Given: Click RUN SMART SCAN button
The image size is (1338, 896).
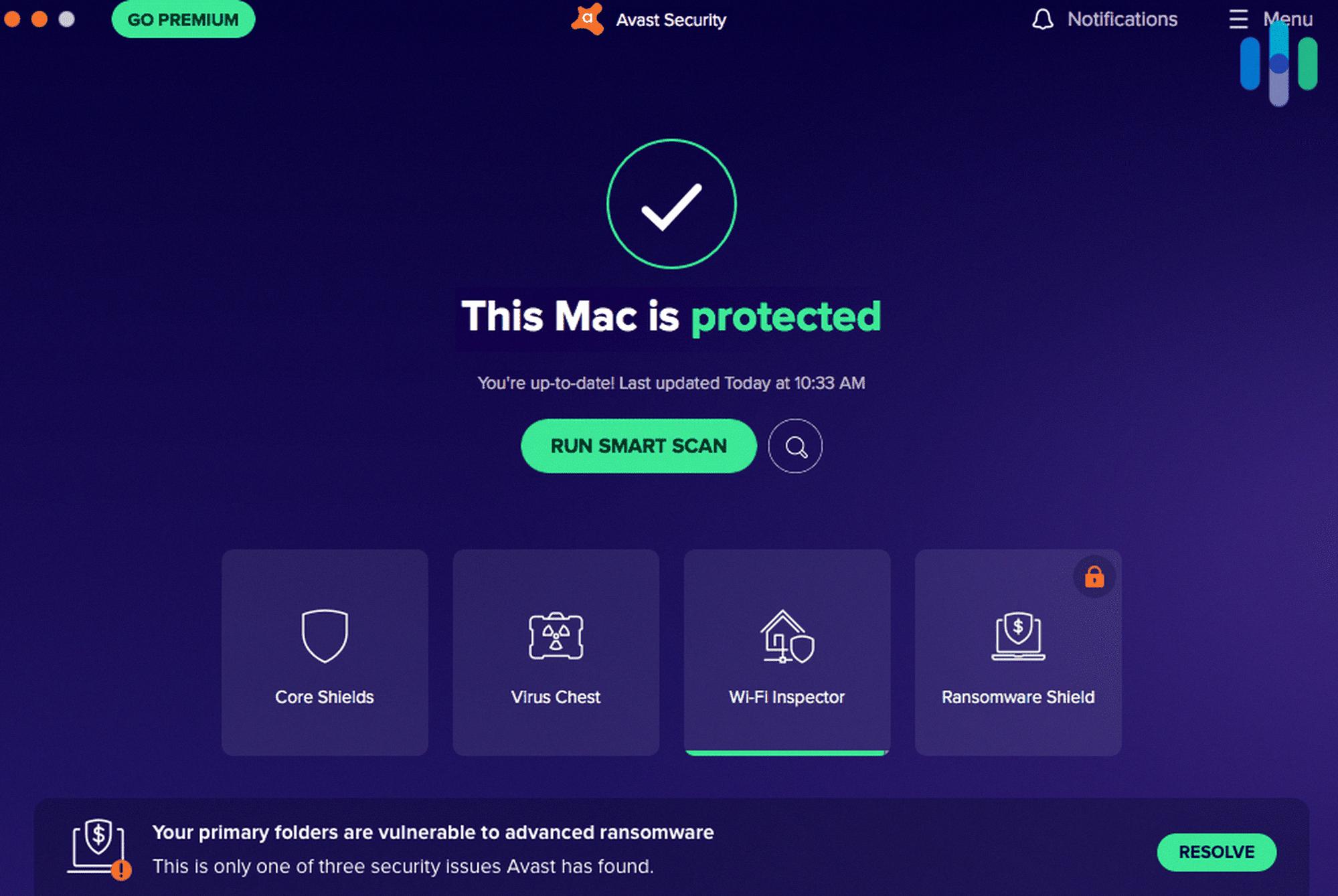Looking at the screenshot, I should 638,446.
